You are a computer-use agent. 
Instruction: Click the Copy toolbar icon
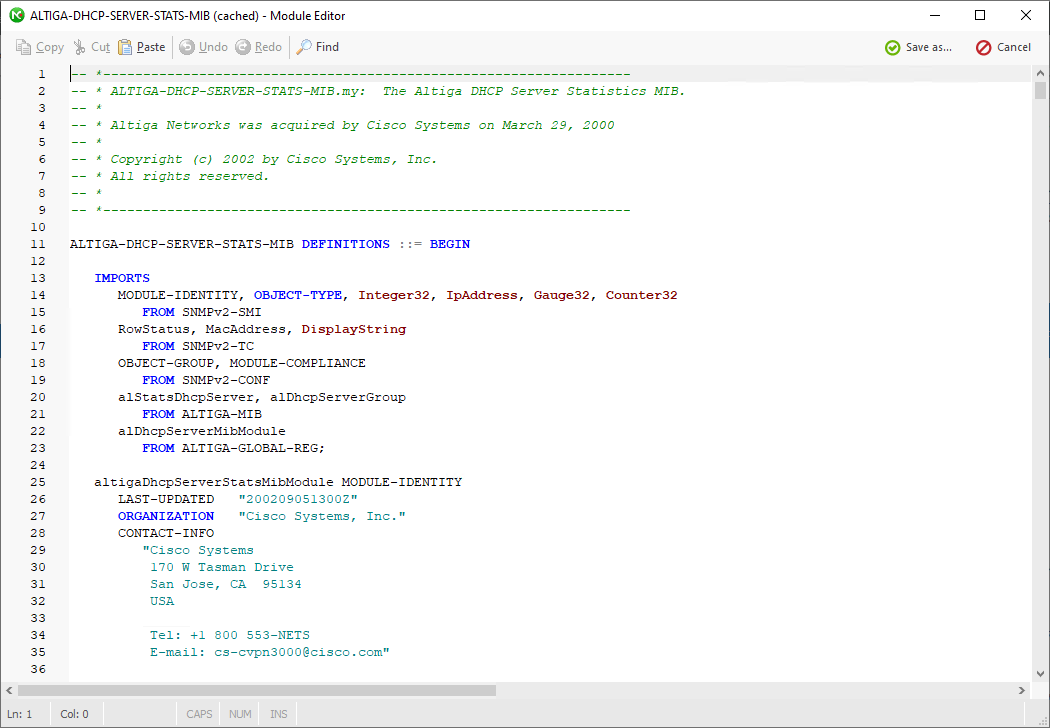click(23, 47)
